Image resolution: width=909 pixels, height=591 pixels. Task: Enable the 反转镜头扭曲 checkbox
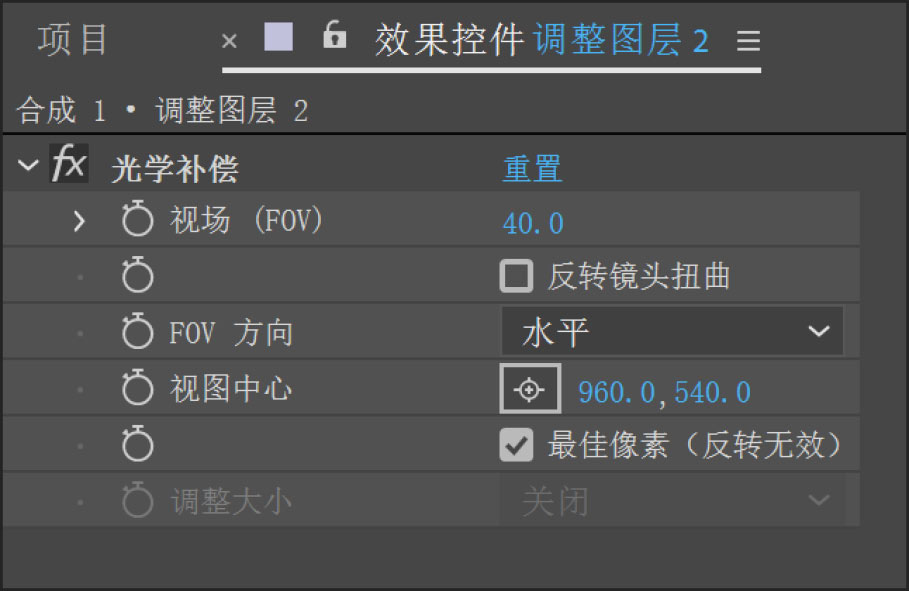pos(516,276)
